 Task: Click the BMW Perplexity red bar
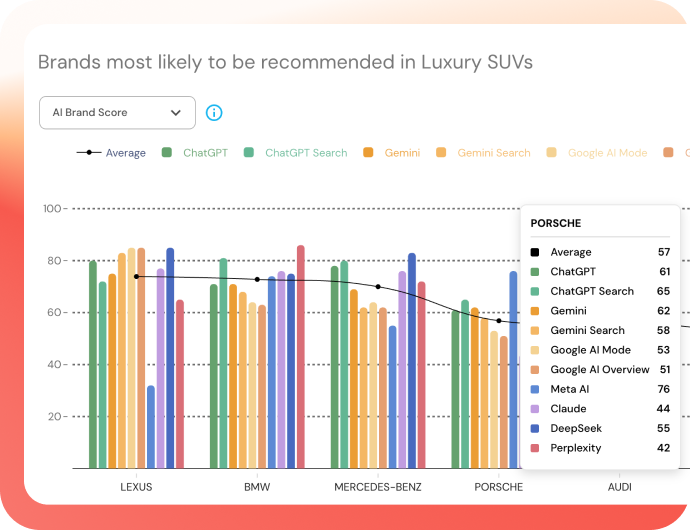click(x=301, y=357)
